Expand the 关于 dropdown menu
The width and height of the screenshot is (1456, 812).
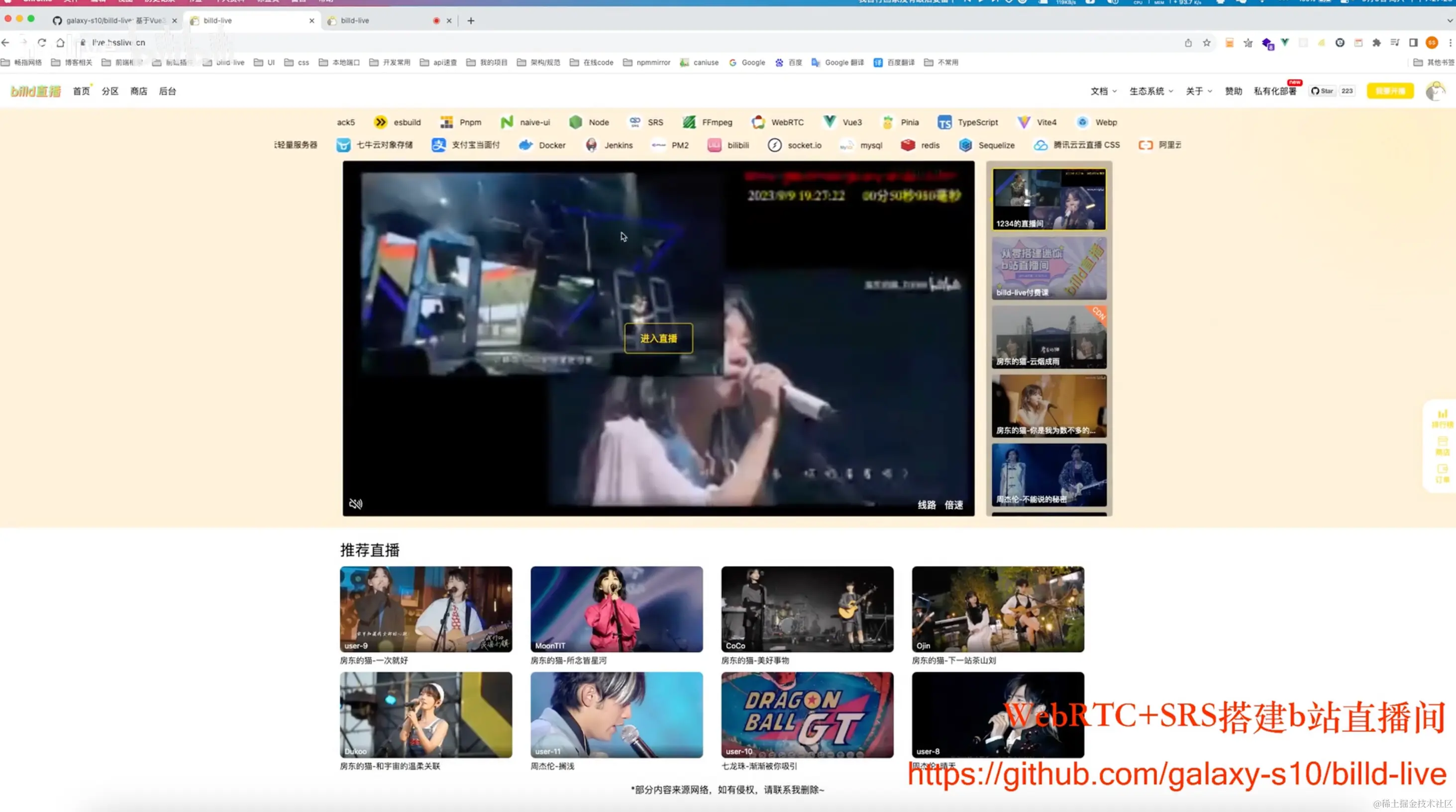point(1198,91)
